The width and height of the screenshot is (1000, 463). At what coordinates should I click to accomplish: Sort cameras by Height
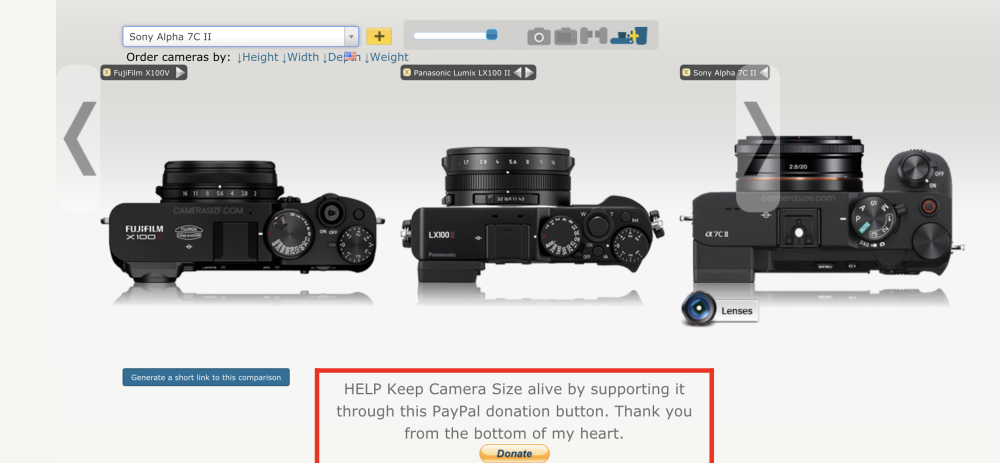coord(257,57)
